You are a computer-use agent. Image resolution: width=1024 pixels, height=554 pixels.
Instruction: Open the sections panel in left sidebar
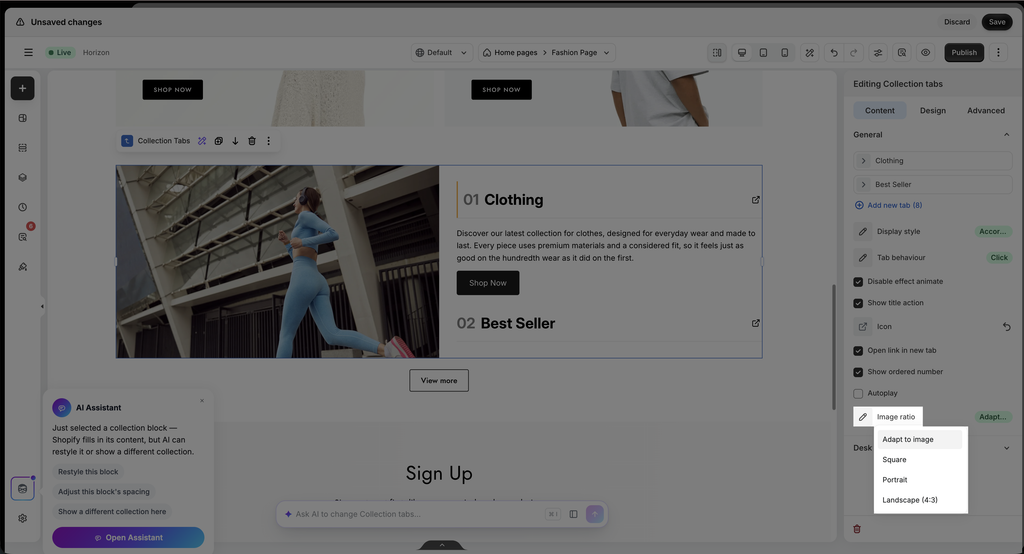pyautogui.click(x=23, y=118)
